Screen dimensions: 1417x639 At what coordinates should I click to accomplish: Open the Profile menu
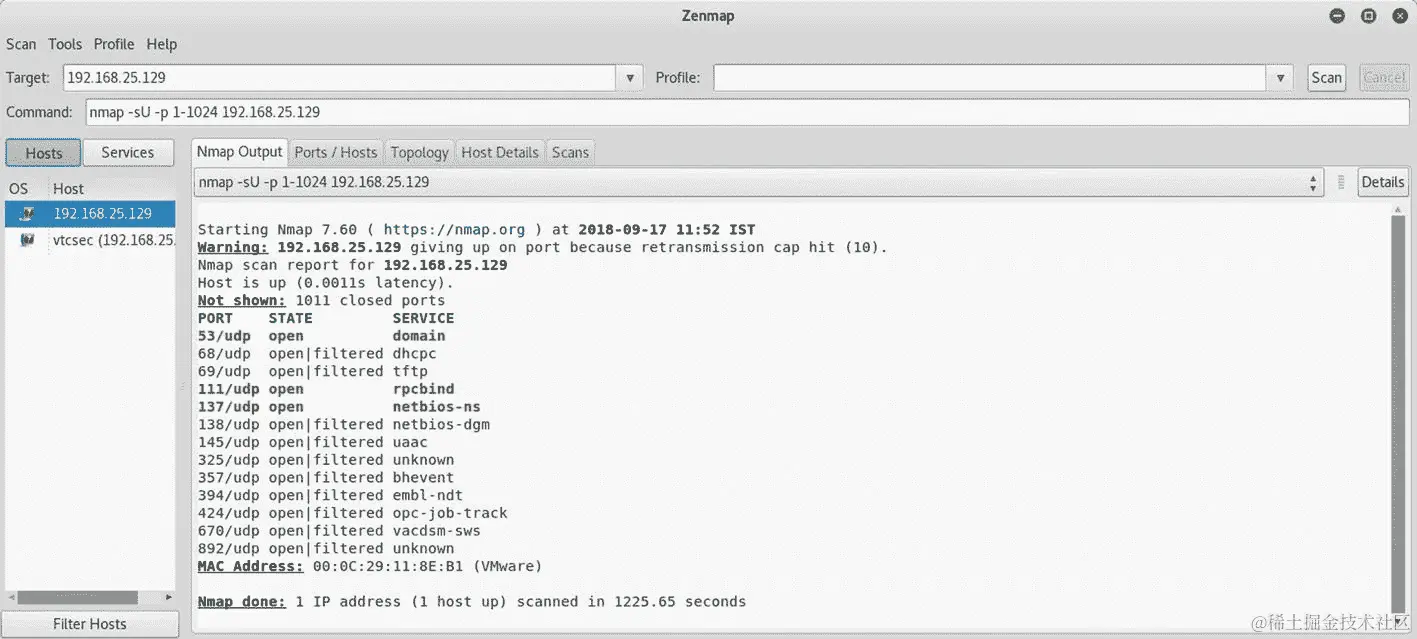point(114,44)
